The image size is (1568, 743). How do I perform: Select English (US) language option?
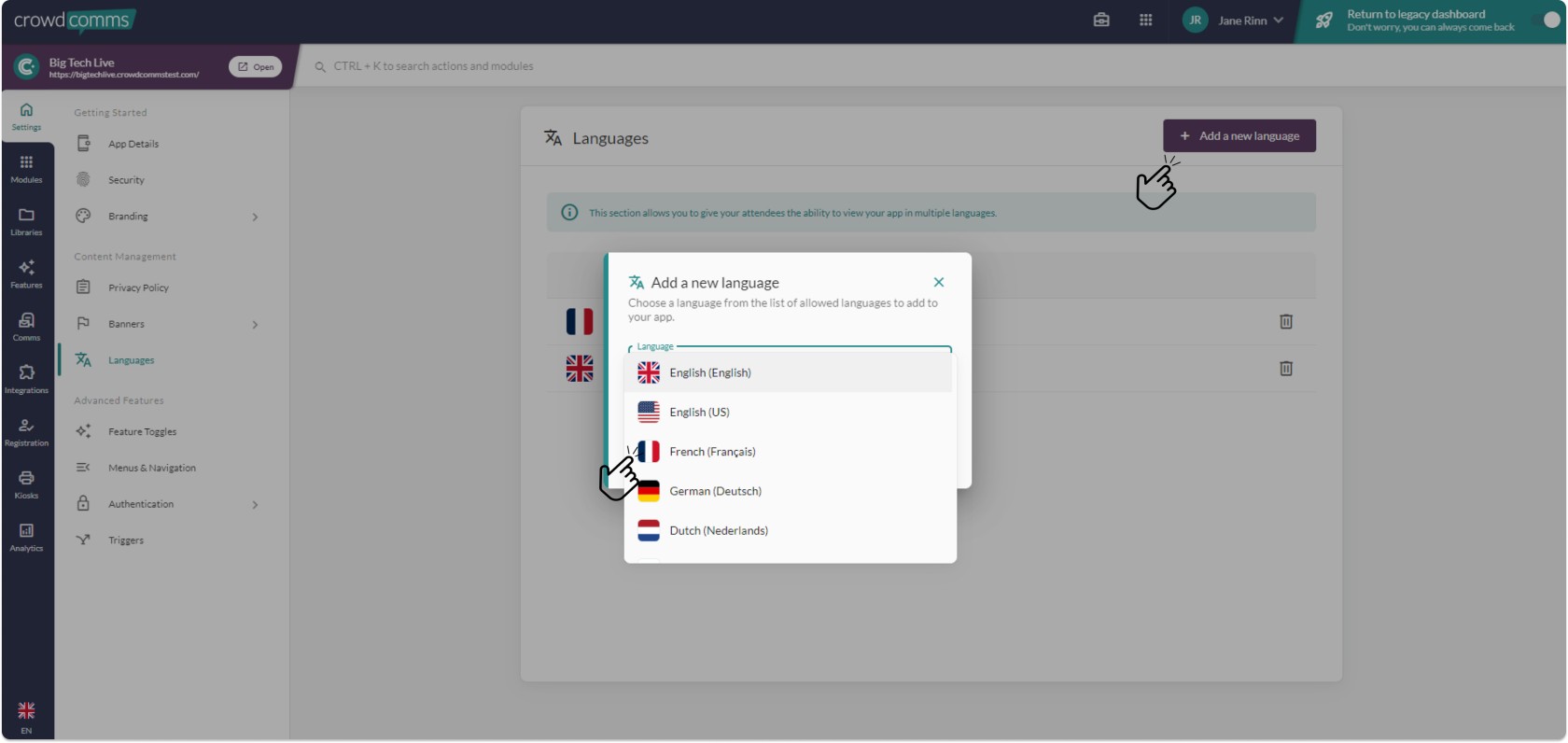click(699, 412)
